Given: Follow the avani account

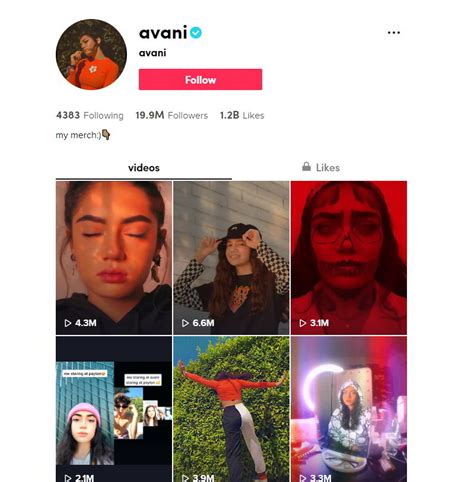Looking at the screenshot, I should (200, 80).
